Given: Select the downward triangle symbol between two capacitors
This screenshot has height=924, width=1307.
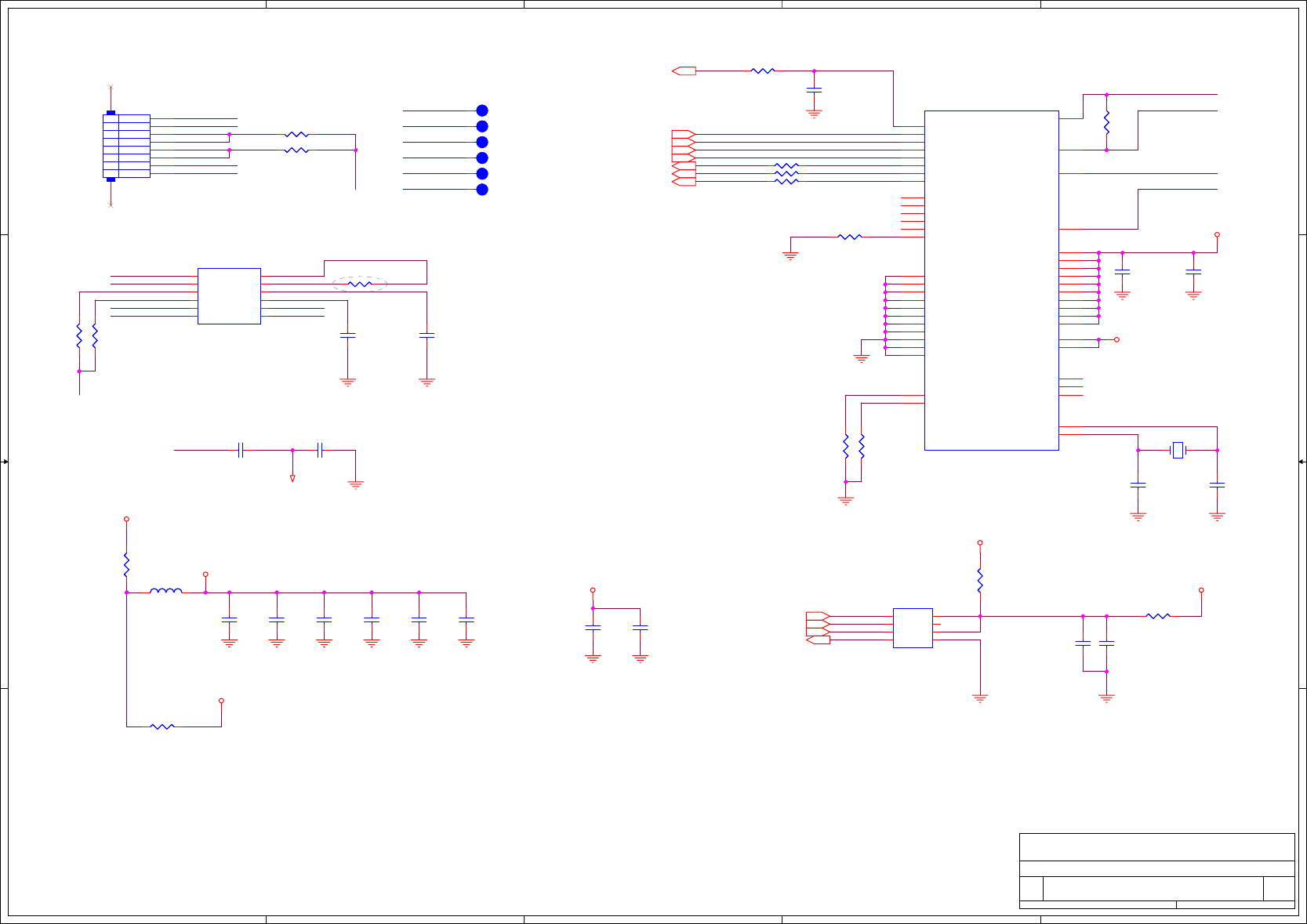Looking at the screenshot, I should (x=292, y=478).
